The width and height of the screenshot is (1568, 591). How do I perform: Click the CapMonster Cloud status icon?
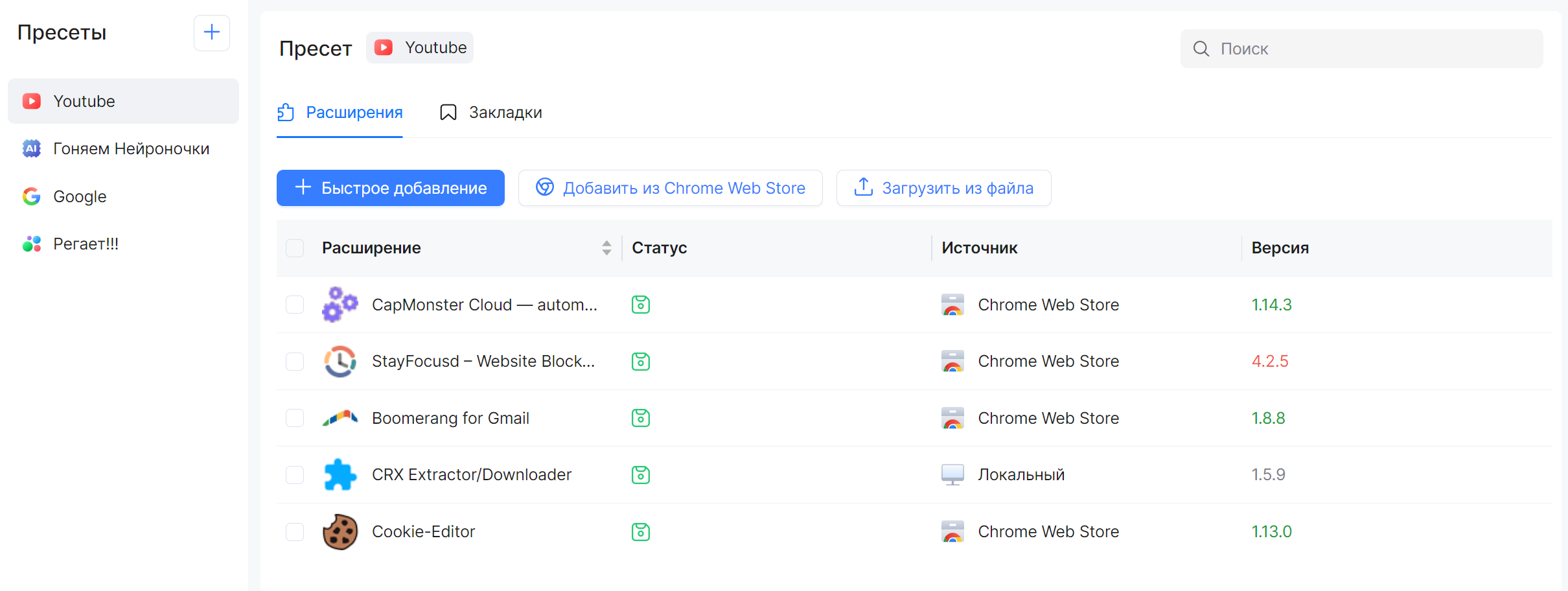[x=640, y=305]
